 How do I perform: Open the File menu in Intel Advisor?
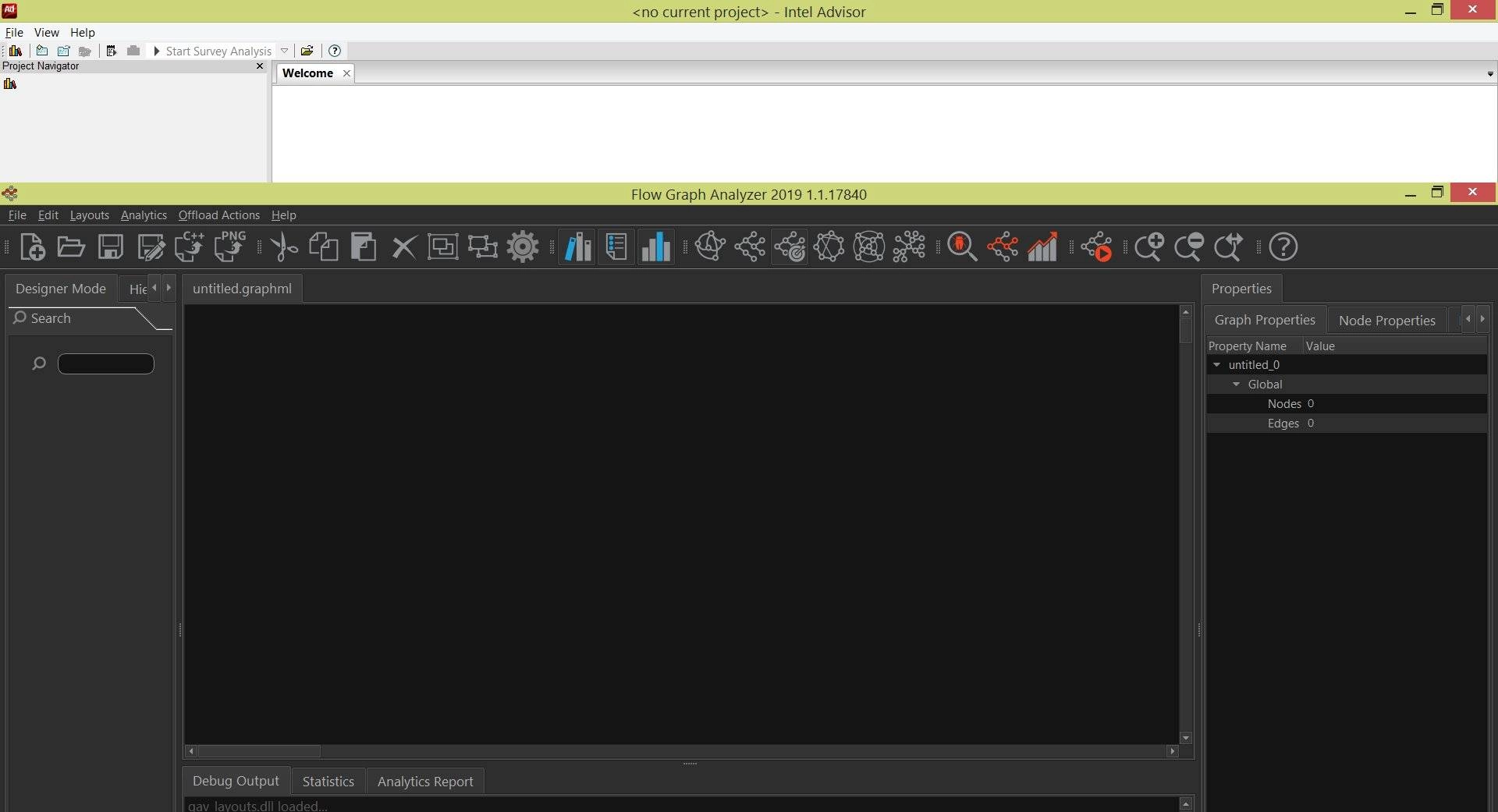point(14,33)
